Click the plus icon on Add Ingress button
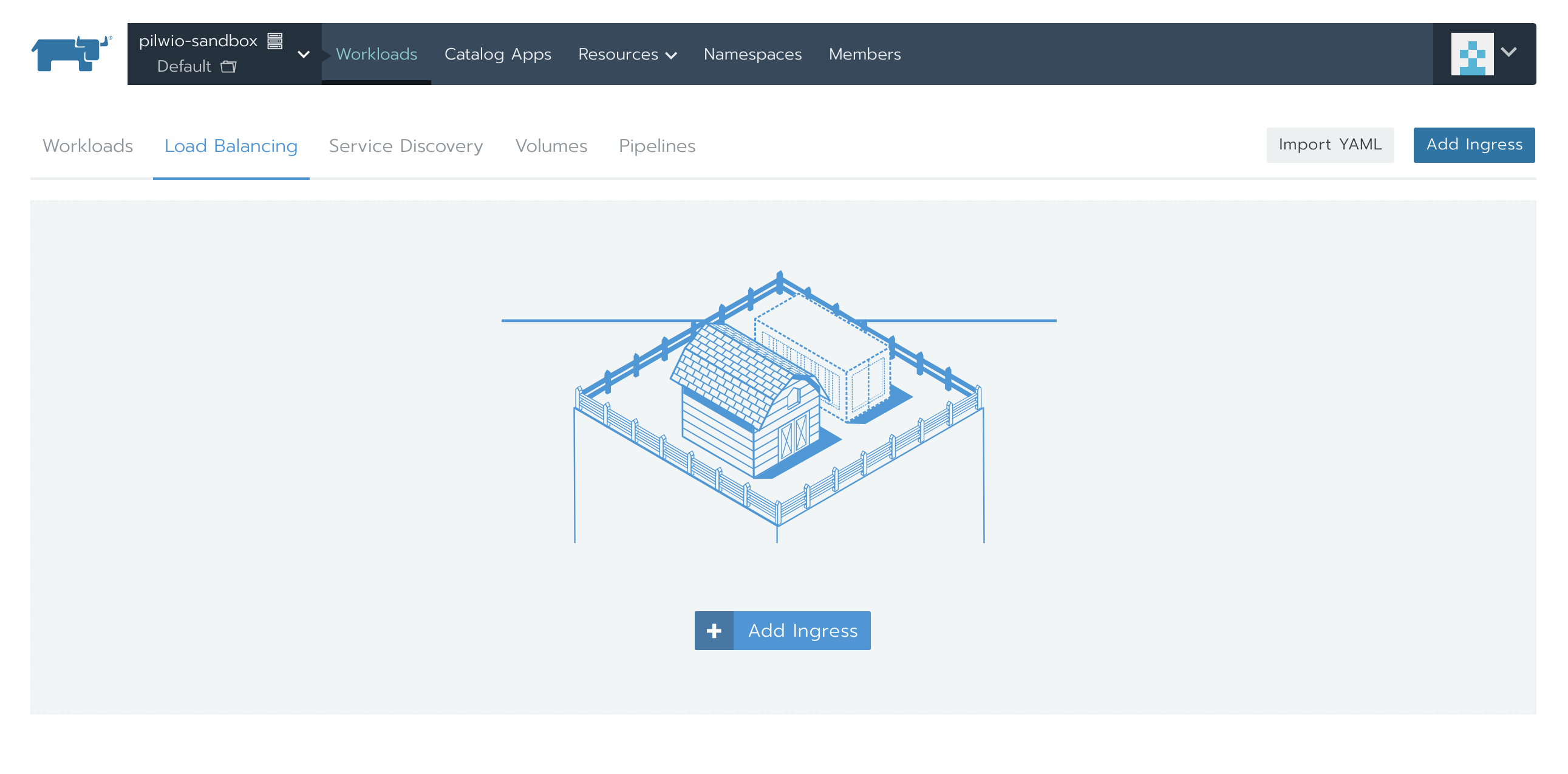 point(715,630)
